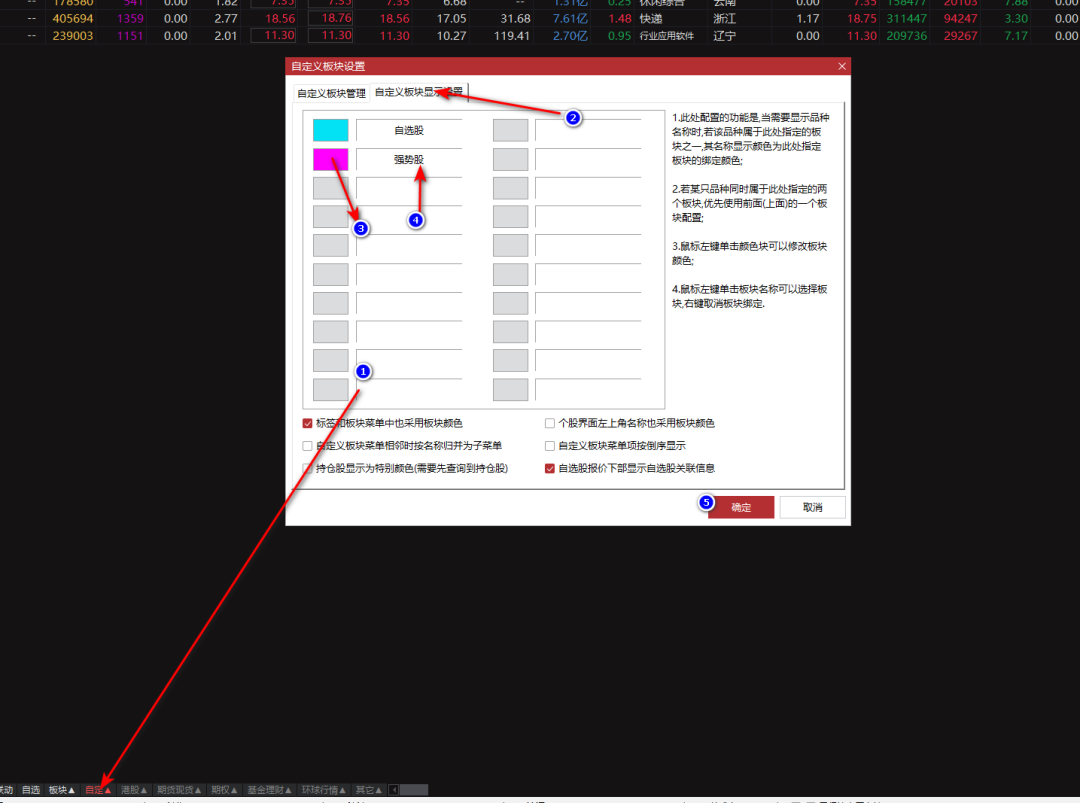The width and height of the screenshot is (1080, 803).
Task: Change the magenta color block for 强势股
Action: (x=330, y=159)
